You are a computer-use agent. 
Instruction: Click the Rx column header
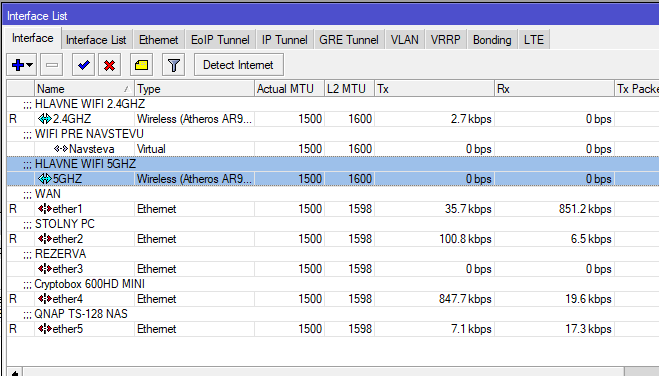[x=554, y=89]
